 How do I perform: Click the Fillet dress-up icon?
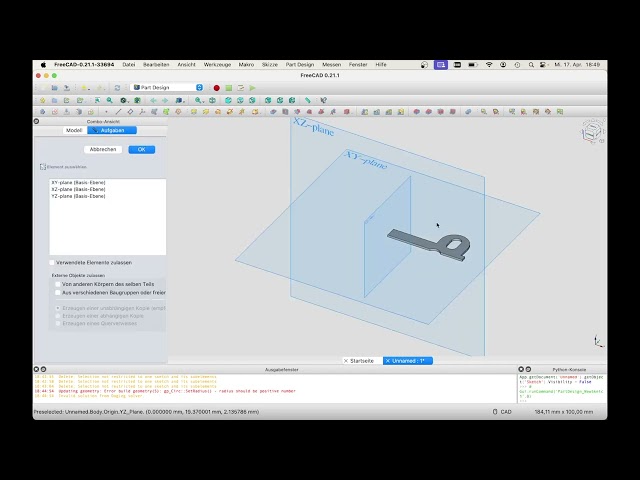tap(416, 111)
